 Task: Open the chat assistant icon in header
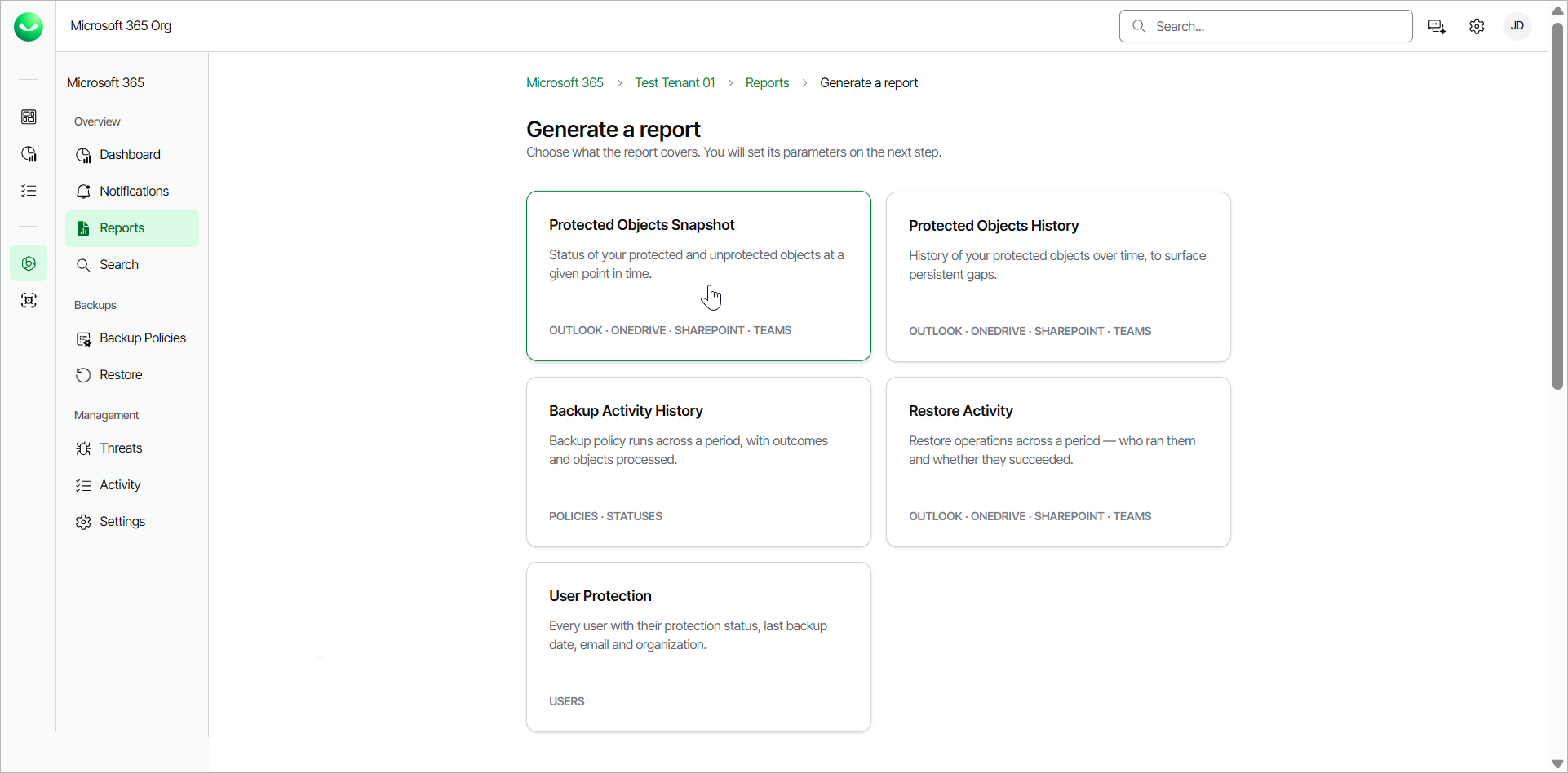click(1437, 26)
